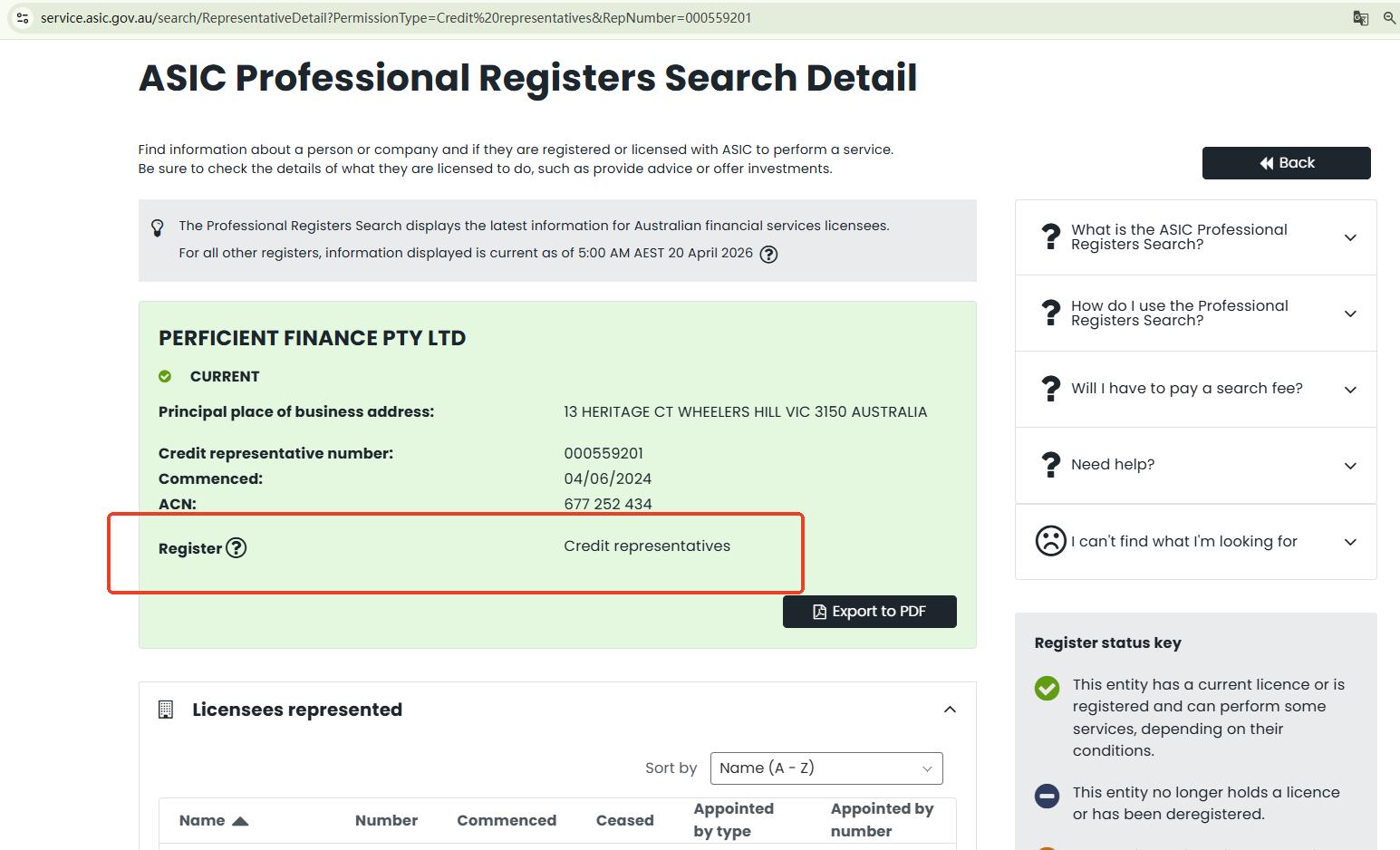This screenshot has width=1400, height=850.
Task: Open the Sort by Name (A - Z) dropdown
Action: point(826,768)
